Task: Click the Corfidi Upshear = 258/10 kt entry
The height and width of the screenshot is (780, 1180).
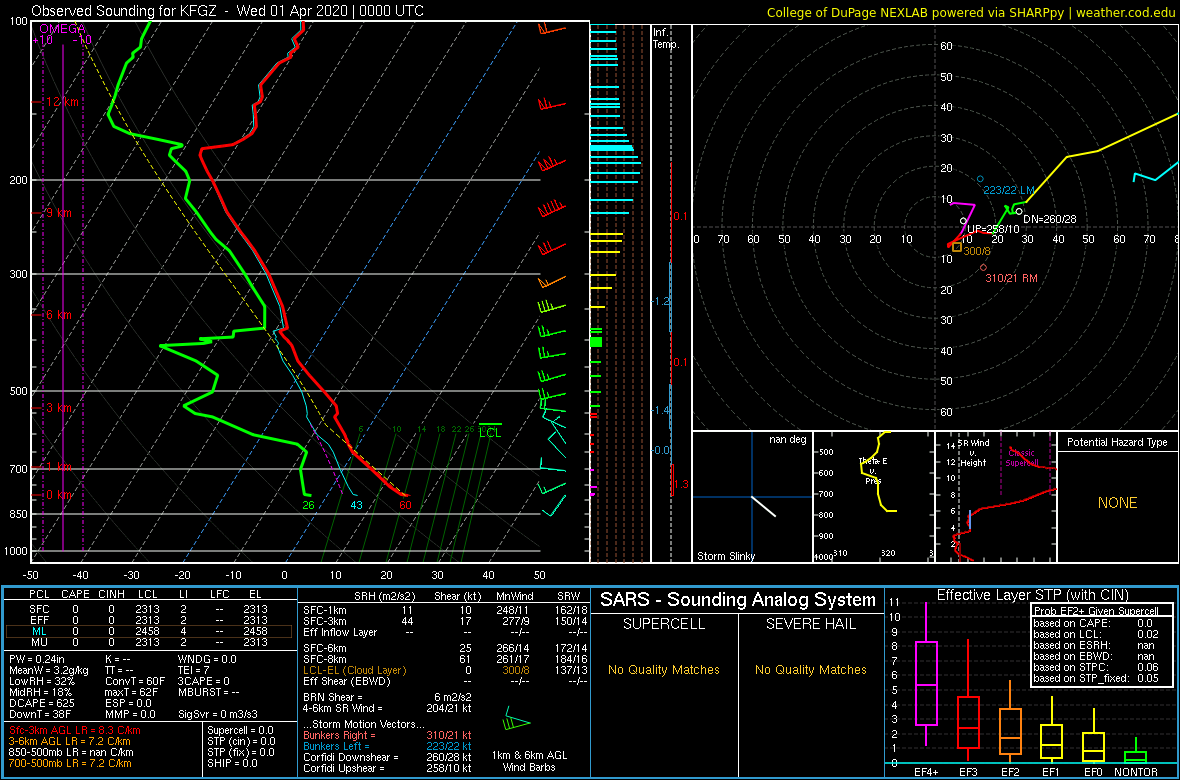Action: pos(388,769)
